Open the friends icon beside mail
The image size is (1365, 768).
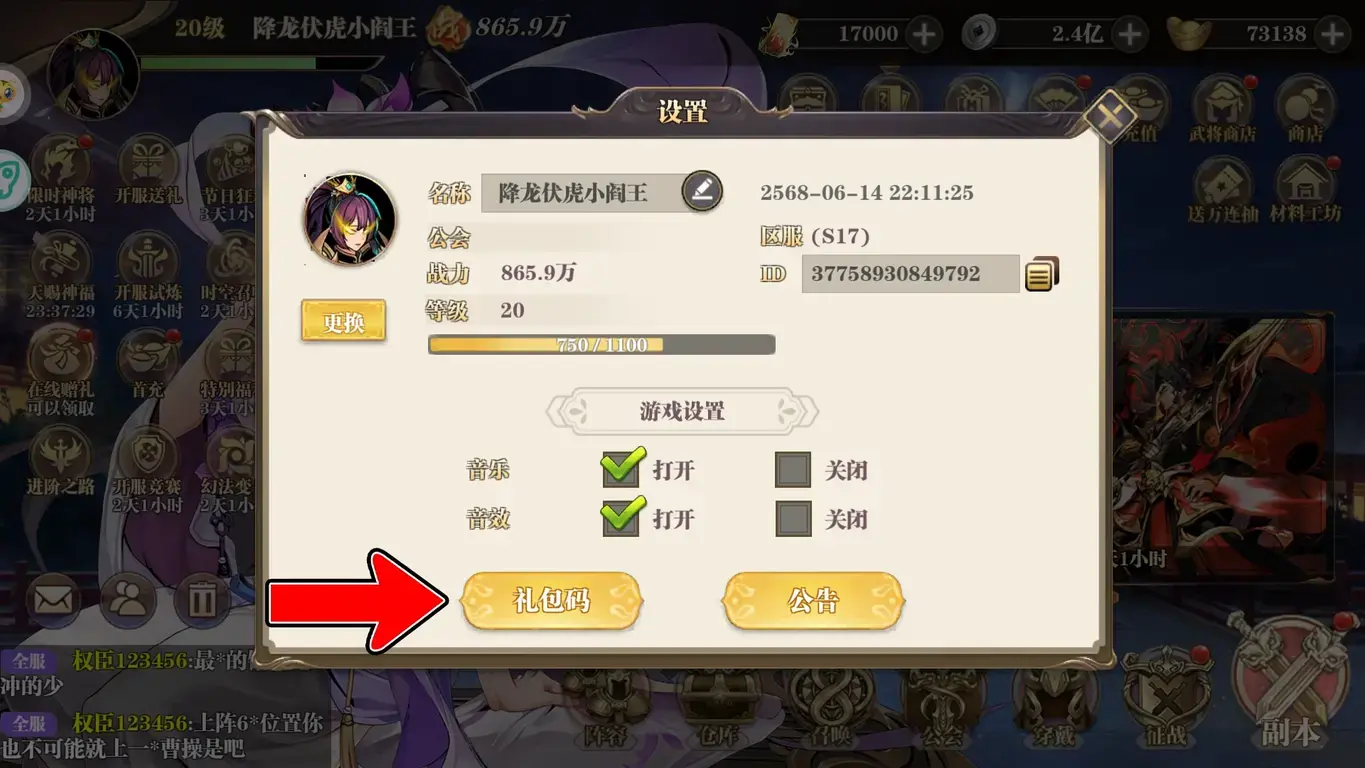click(128, 600)
